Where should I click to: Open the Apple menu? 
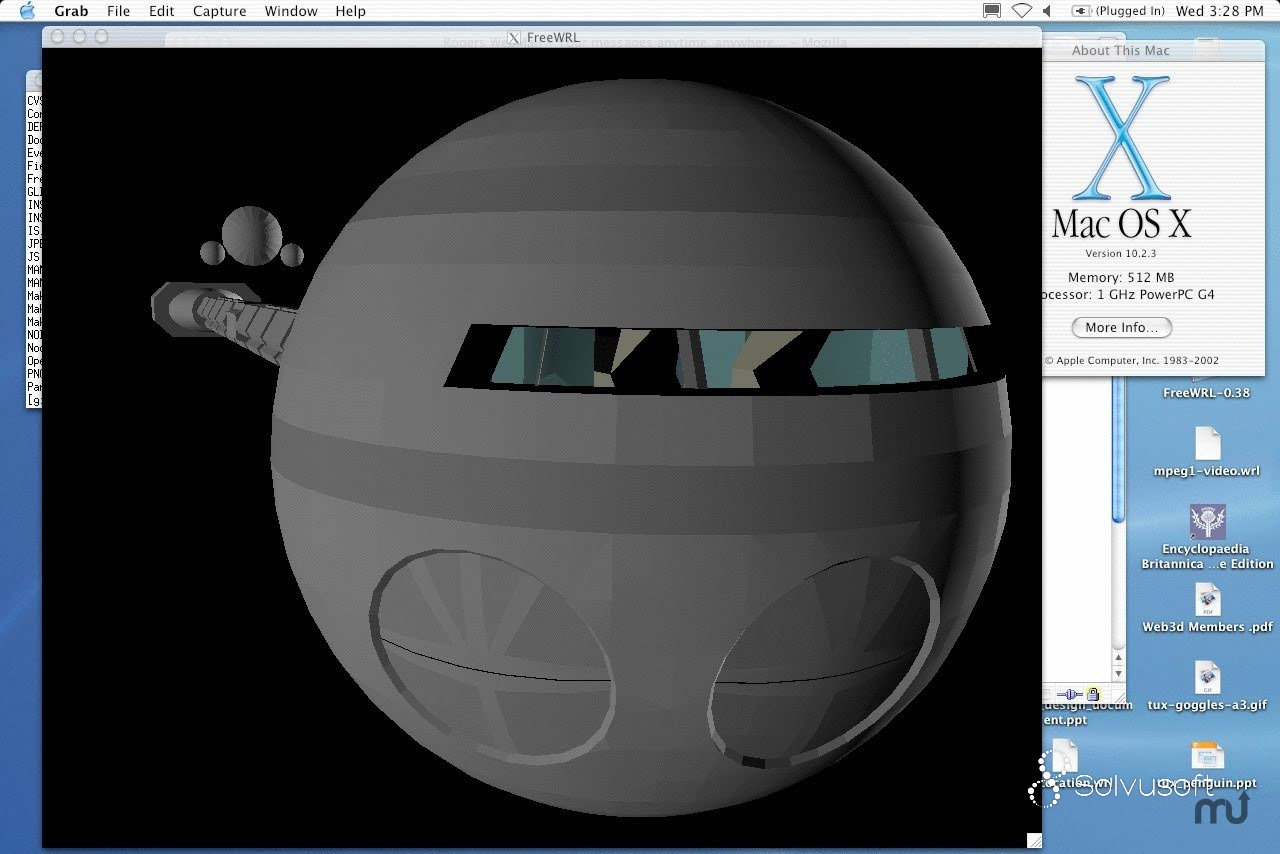[27, 11]
